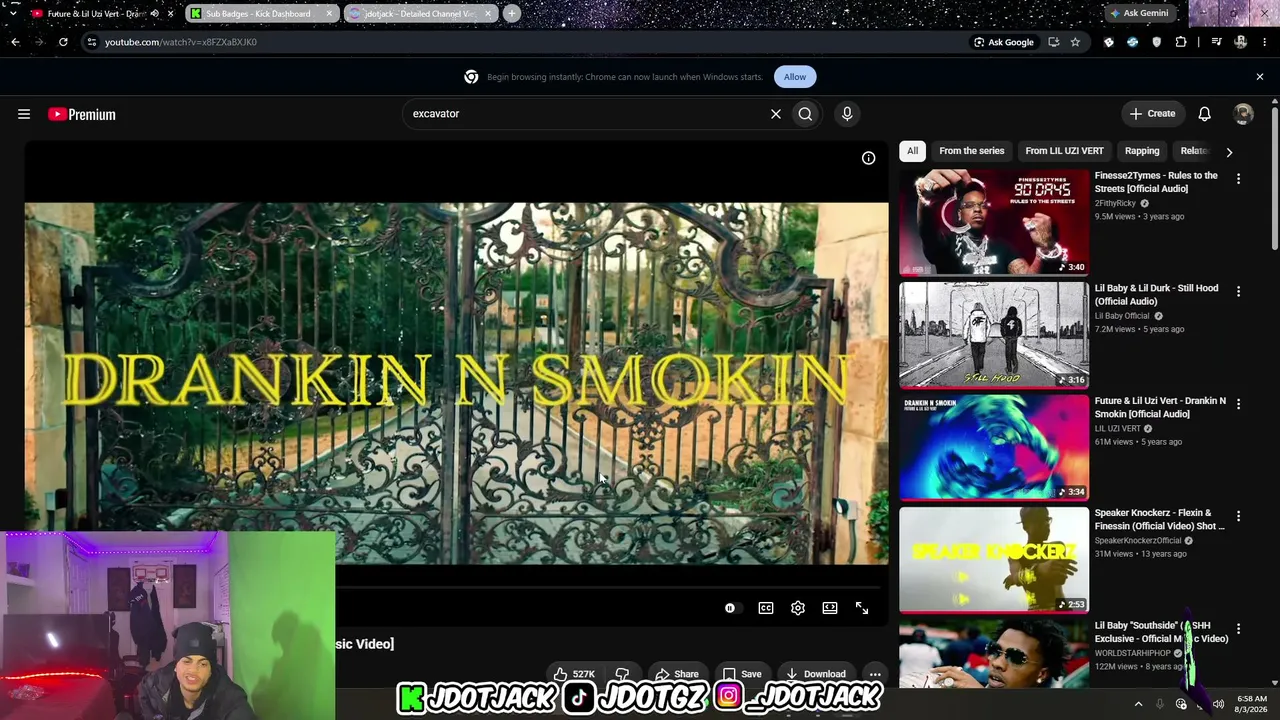Go to YouTube Premium home logo
The image size is (1280, 720).
[x=82, y=114]
